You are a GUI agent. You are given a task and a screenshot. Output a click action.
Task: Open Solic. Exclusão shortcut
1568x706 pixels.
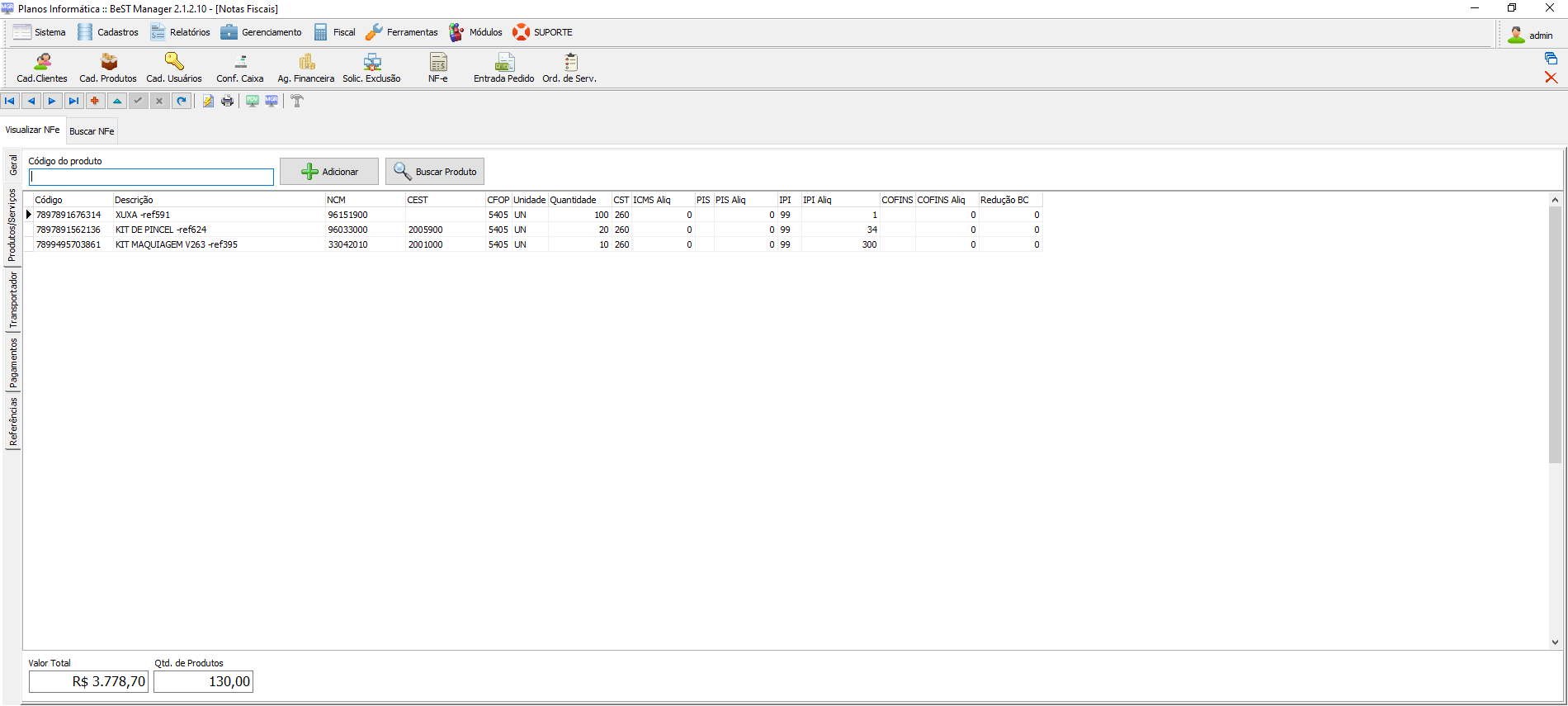372,68
